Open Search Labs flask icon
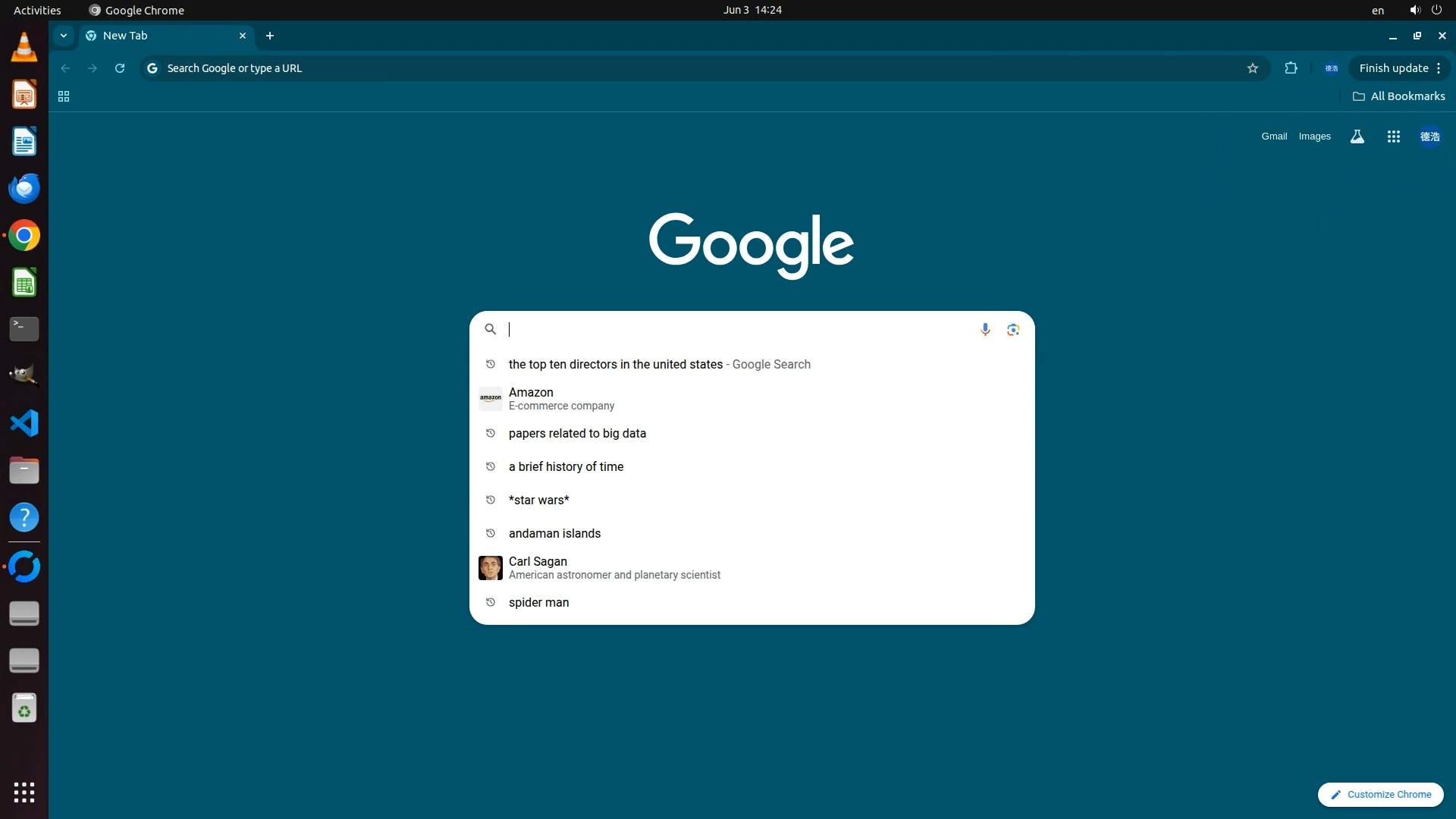Image resolution: width=1456 pixels, height=819 pixels. pyautogui.click(x=1357, y=136)
